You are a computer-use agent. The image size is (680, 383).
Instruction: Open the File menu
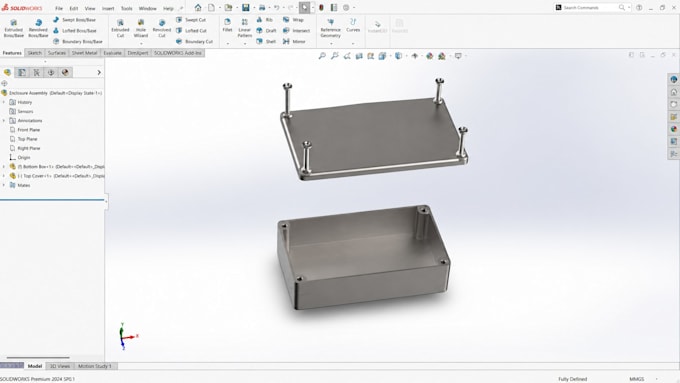[x=59, y=8]
